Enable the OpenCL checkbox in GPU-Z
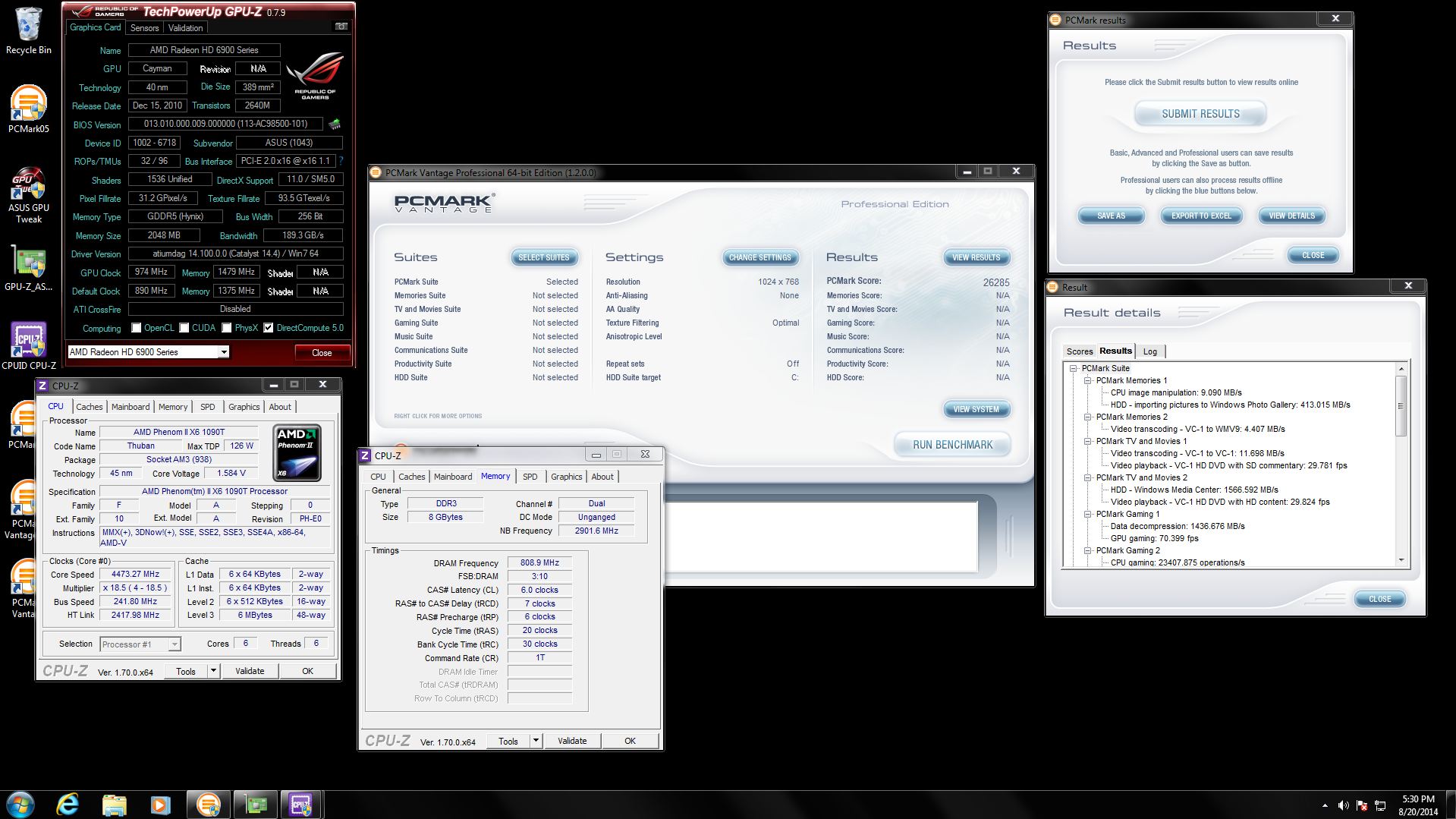 pos(136,328)
